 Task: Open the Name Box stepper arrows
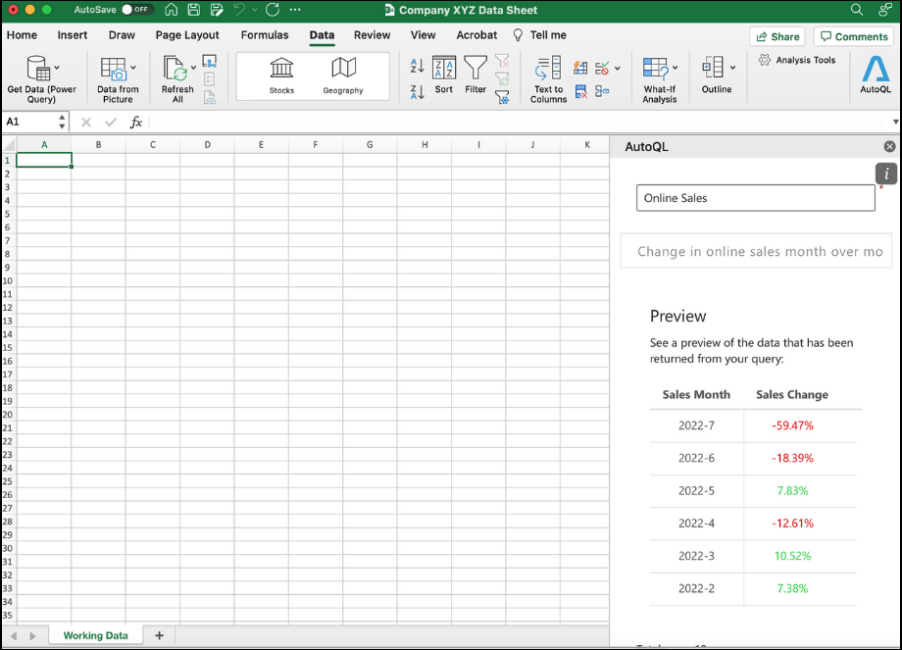(62, 122)
